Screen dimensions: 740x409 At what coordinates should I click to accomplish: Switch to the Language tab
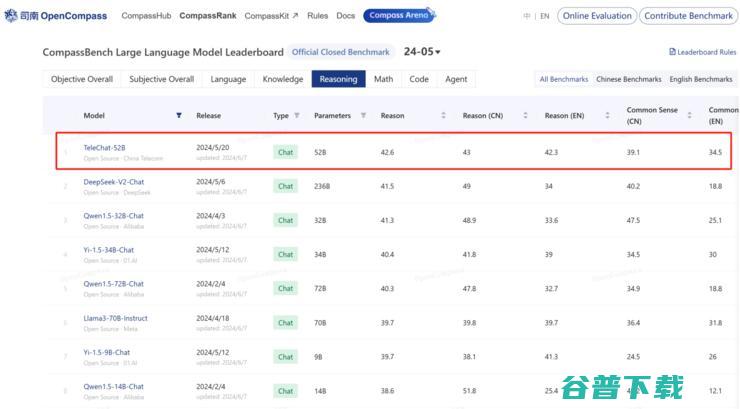click(228, 79)
